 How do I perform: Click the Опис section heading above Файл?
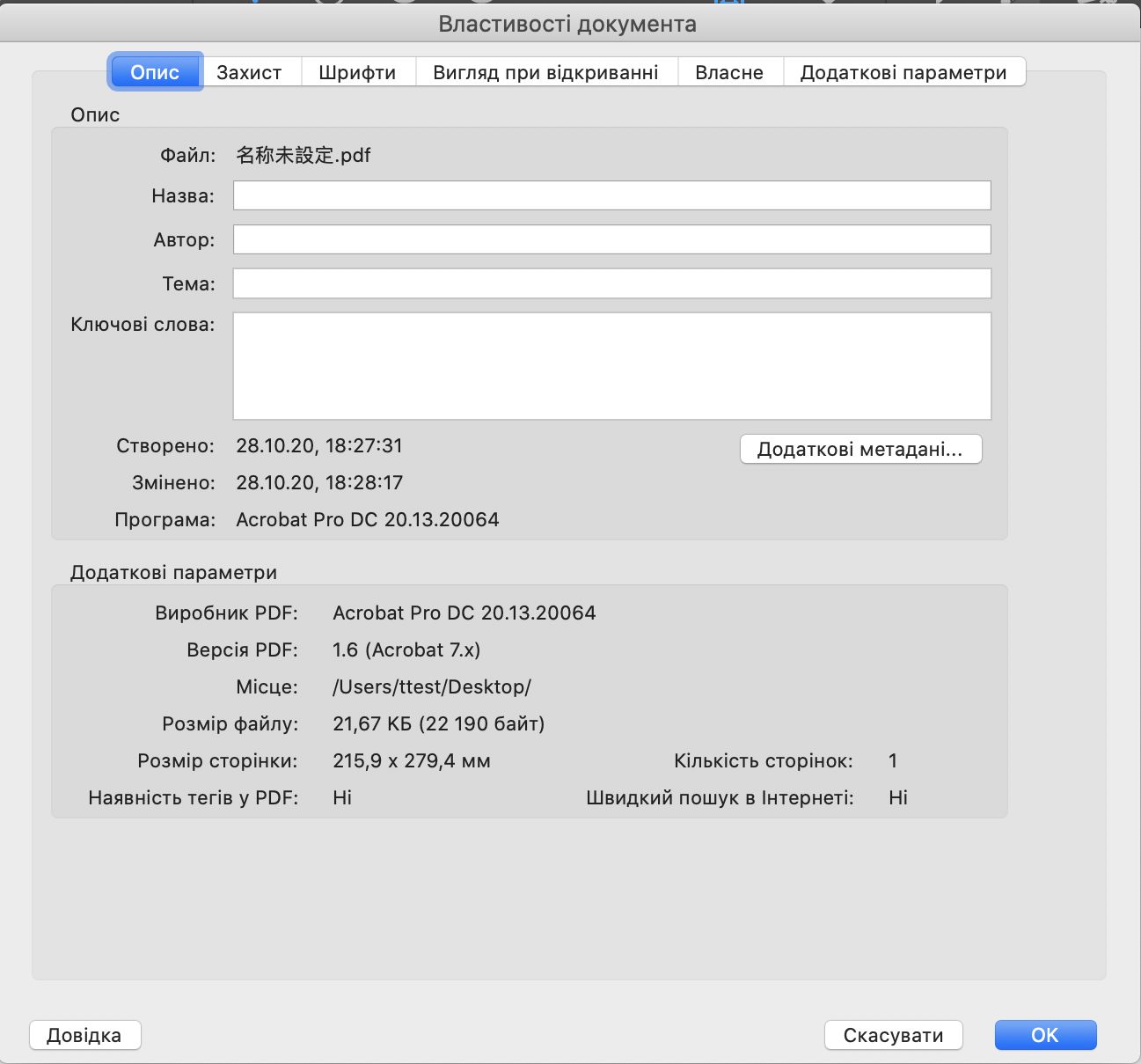point(95,115)
